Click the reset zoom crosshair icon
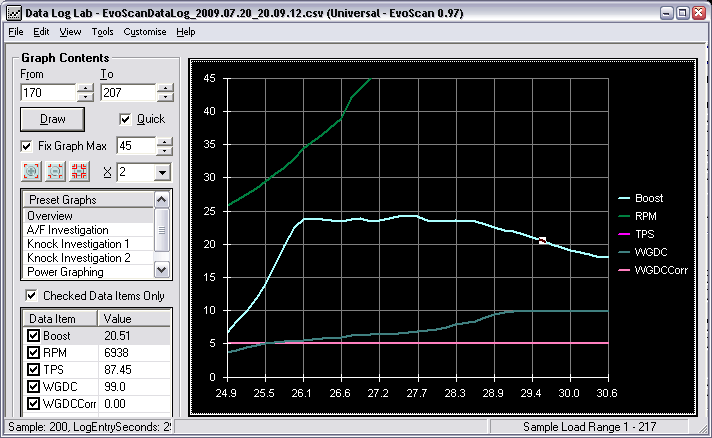The image size is (712, 438). click(79, 172)
